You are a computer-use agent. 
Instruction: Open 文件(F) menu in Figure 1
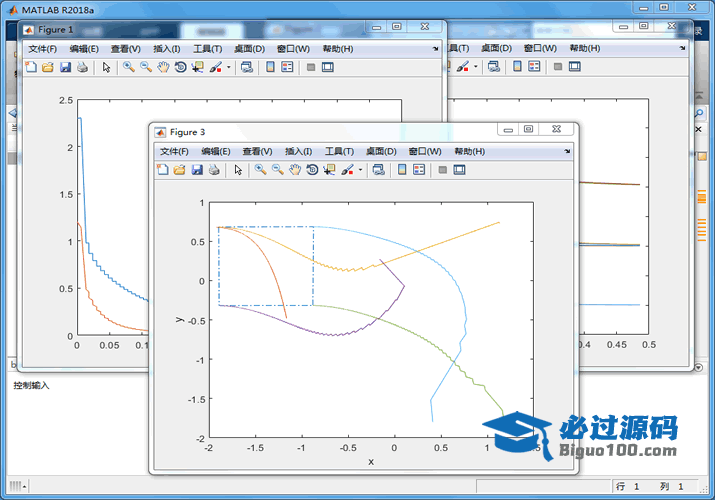point(42,49)
